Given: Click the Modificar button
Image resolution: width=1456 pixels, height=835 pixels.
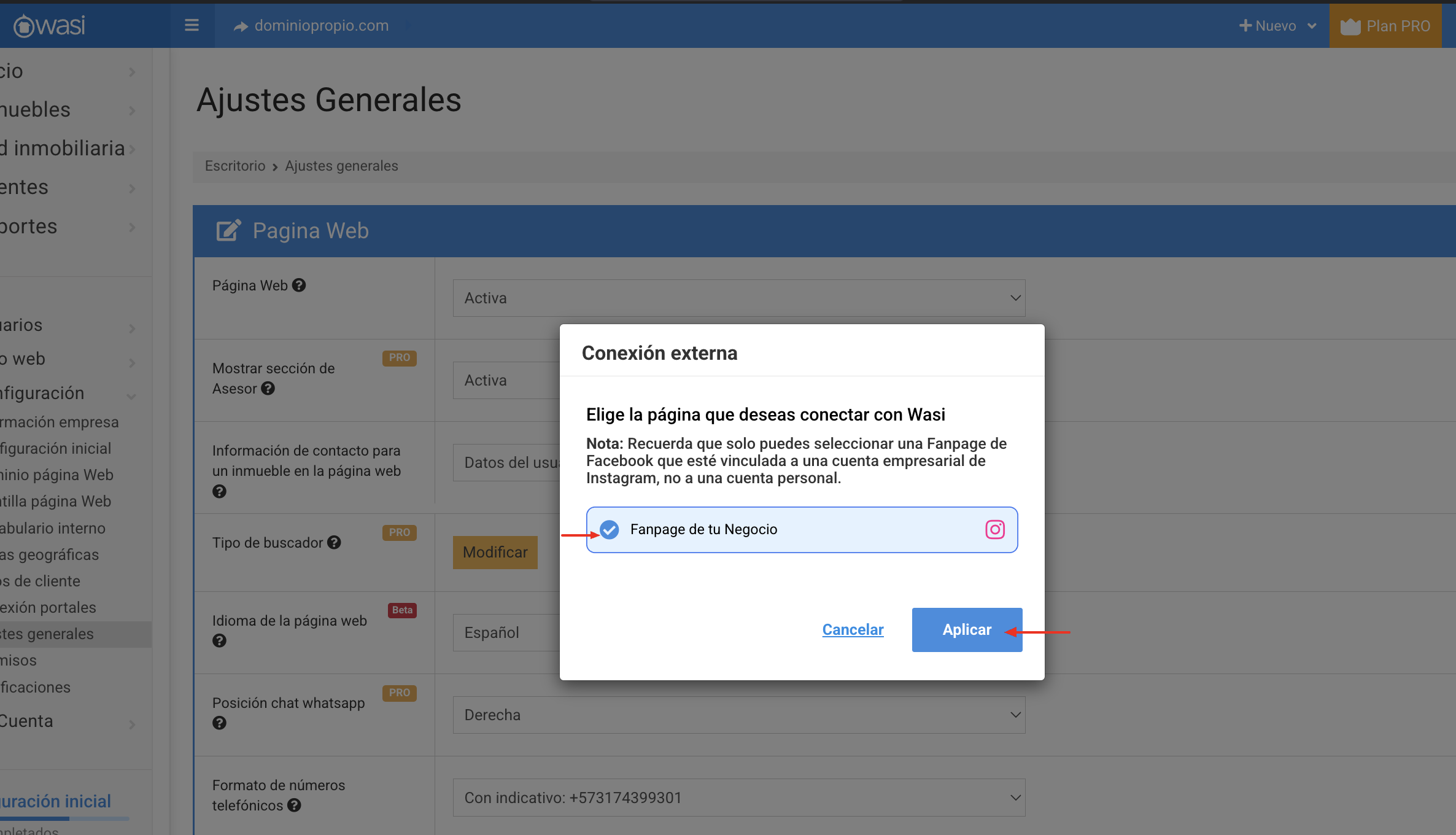Looking at the screenshot, I should pos(495,553).
